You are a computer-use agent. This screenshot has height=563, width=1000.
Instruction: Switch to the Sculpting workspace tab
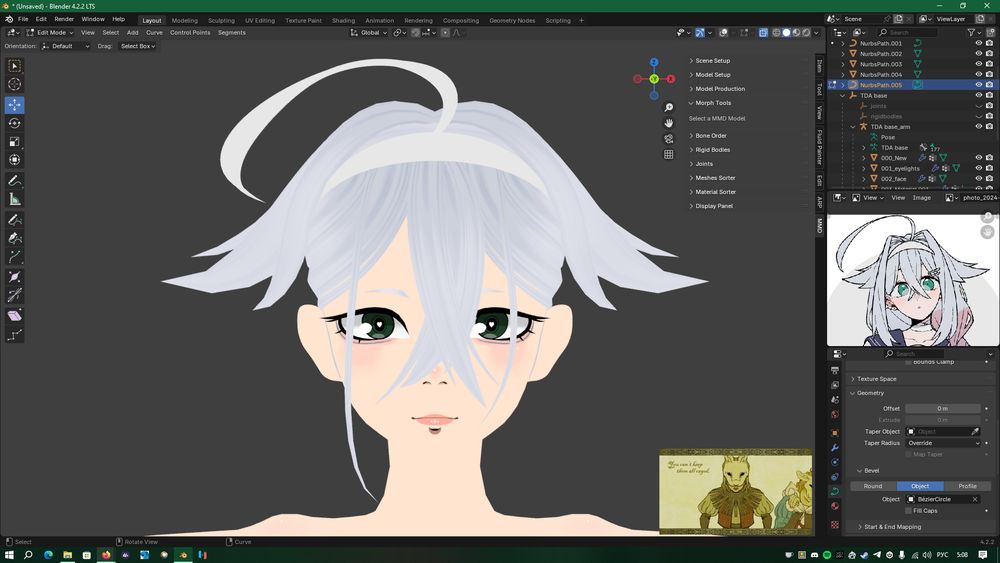point(221,20)
